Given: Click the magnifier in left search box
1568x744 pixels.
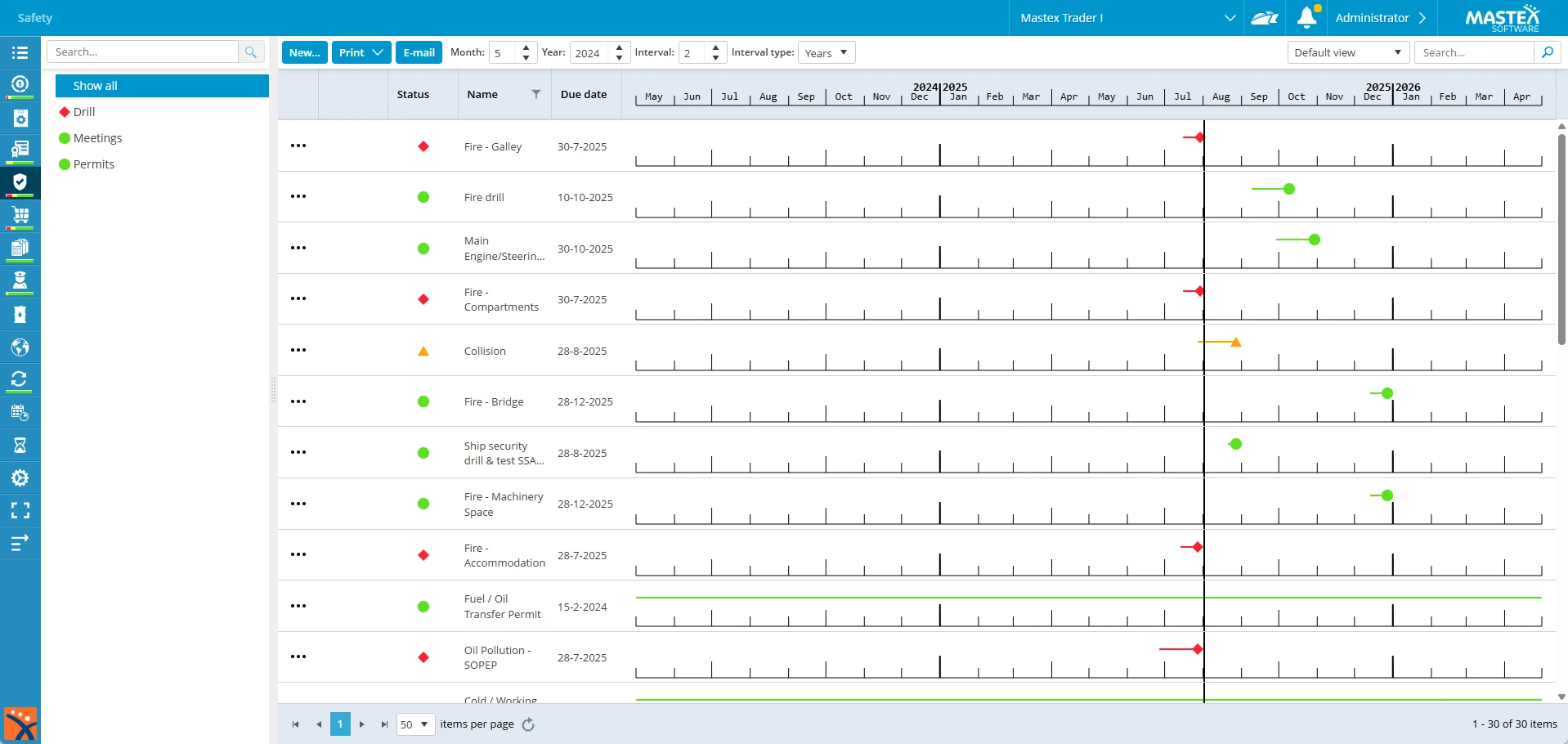Looking at the screenshot, I should (x=251, y=52).
